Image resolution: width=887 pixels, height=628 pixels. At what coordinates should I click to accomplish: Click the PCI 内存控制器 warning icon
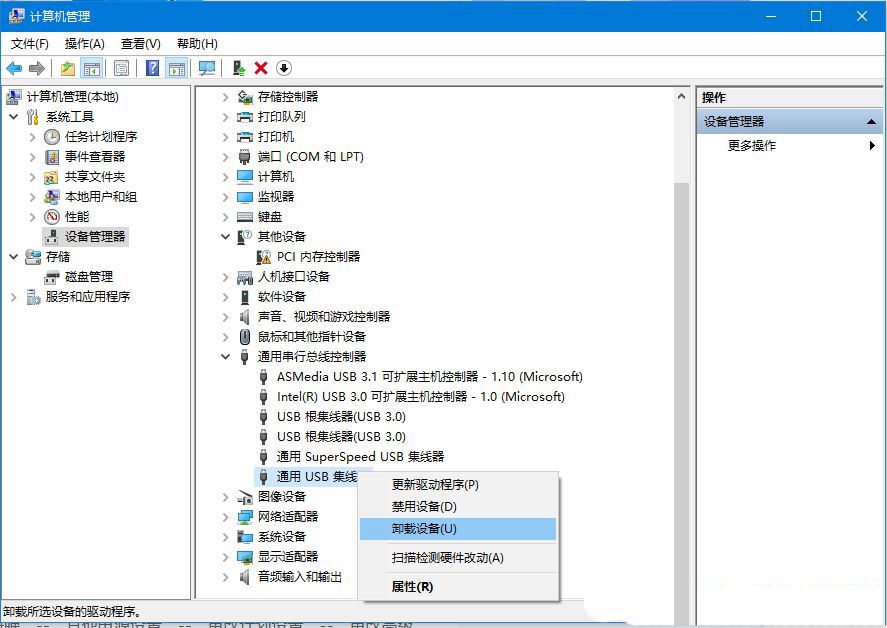pos(264,257)
